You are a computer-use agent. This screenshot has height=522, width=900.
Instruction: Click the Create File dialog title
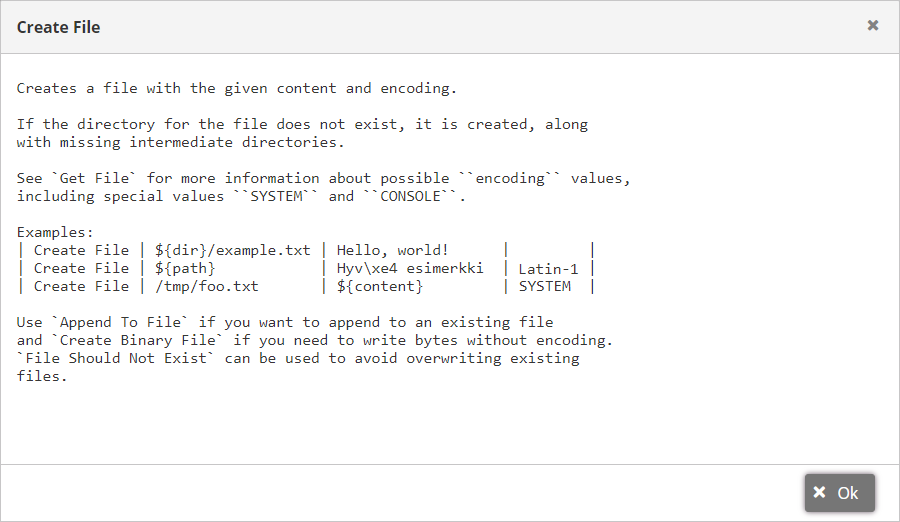coord(59,27)
